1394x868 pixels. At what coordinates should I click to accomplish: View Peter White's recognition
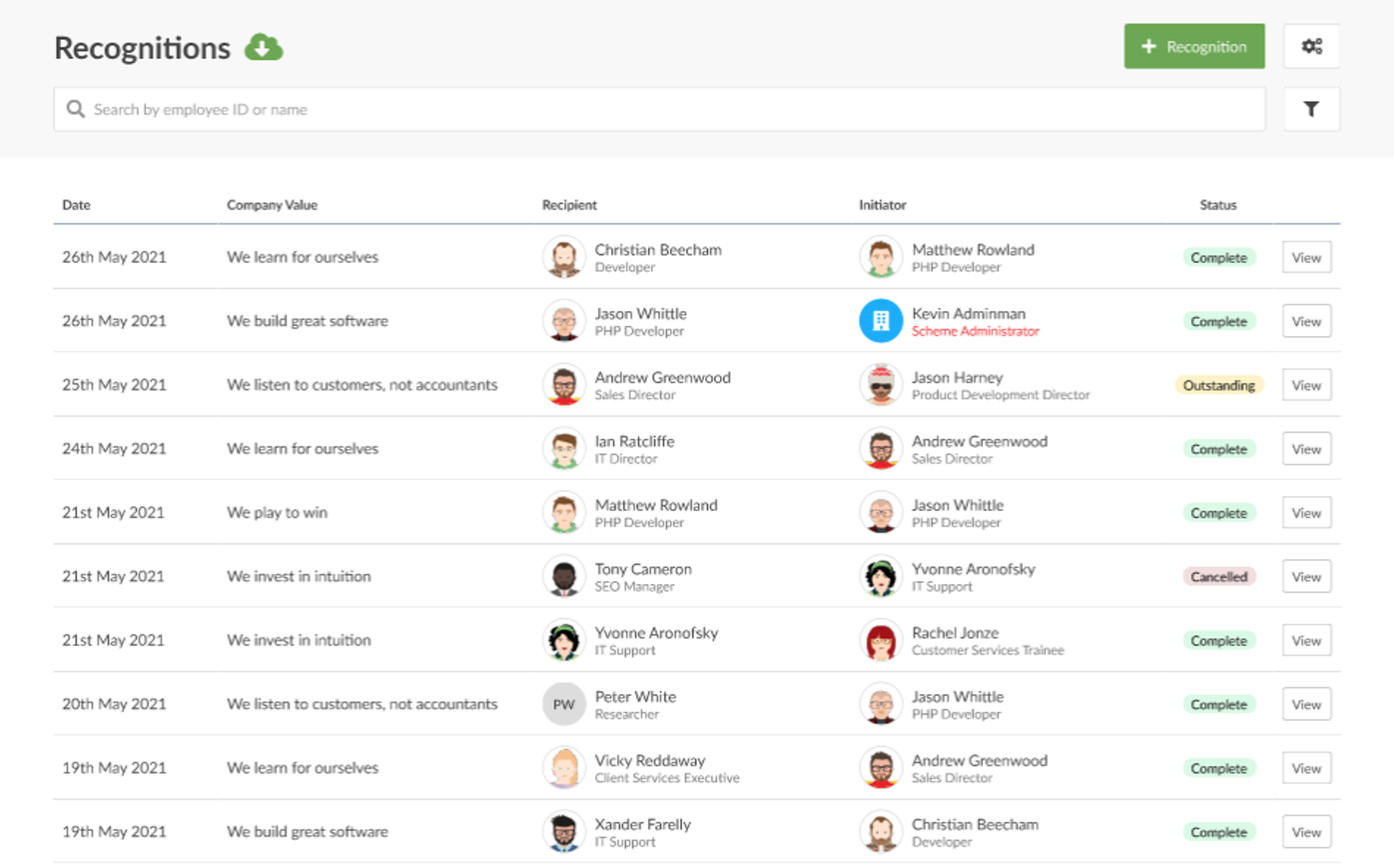click(1306, 704)
